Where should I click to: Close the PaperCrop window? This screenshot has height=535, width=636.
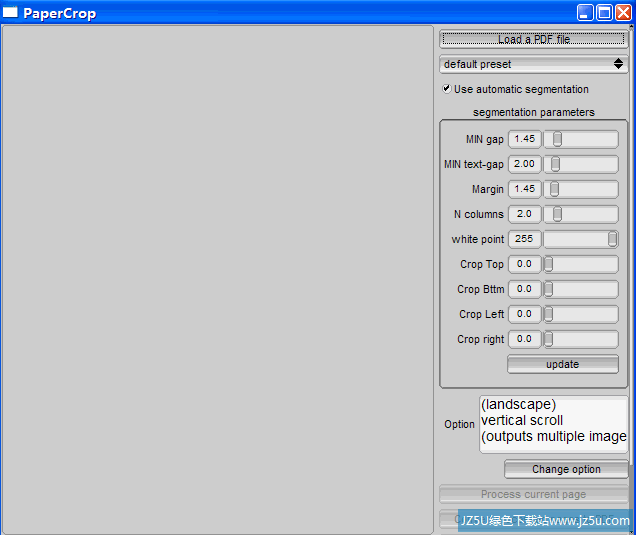click(x=623, y=13)
